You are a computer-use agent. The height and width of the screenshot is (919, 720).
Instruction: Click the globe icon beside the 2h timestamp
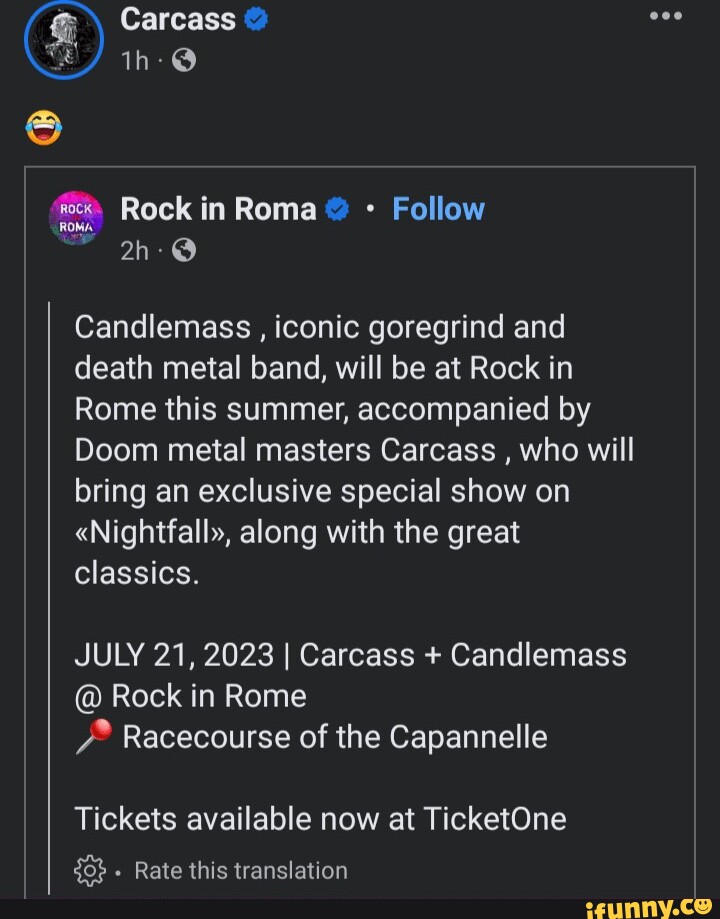coord(182,250)
